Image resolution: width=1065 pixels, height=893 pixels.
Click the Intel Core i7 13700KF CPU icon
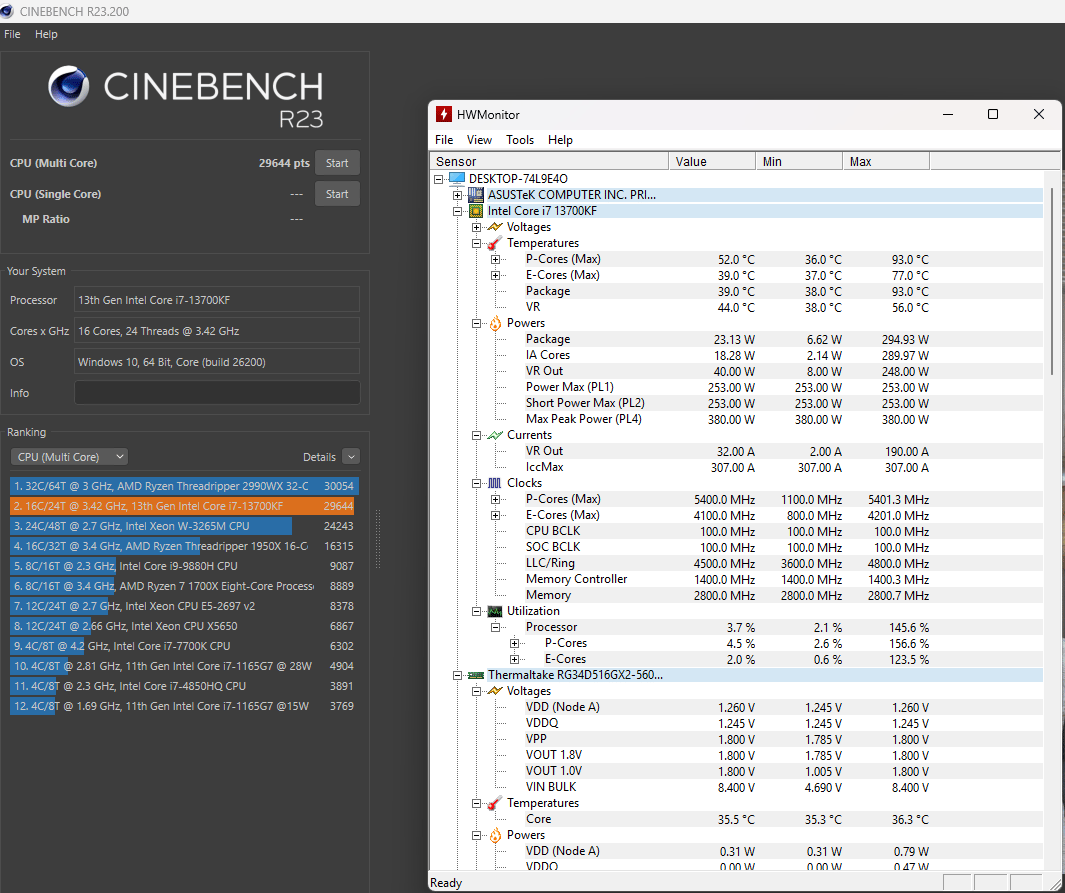(476, 211)
